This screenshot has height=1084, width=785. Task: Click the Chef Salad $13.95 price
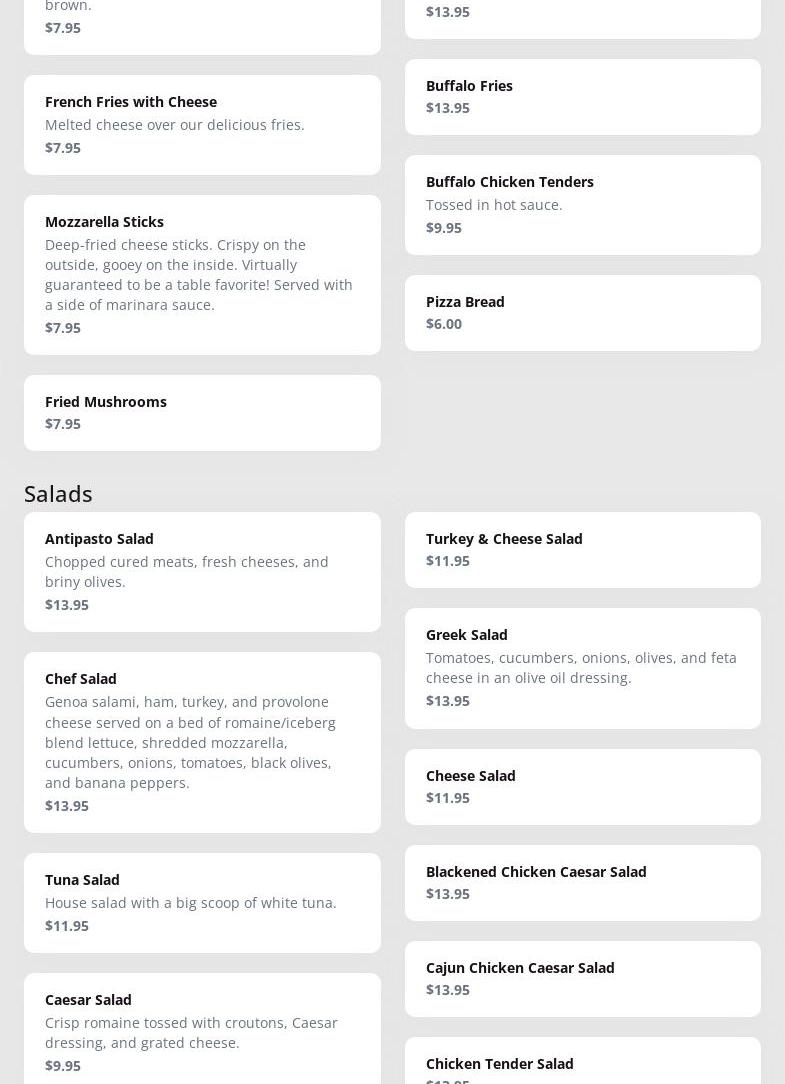[x=67, y=806]
